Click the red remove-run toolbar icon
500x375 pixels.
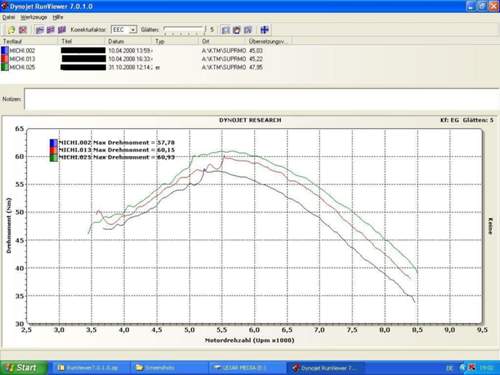click(x=23, y=30)
